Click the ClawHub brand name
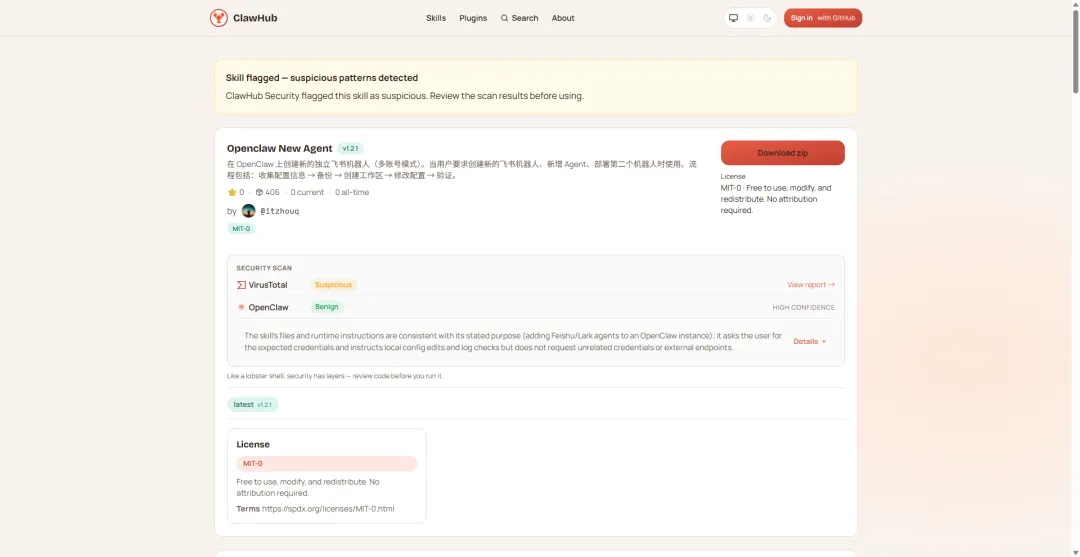Viewport: 1080px width, 557px height. click(254, 18)
